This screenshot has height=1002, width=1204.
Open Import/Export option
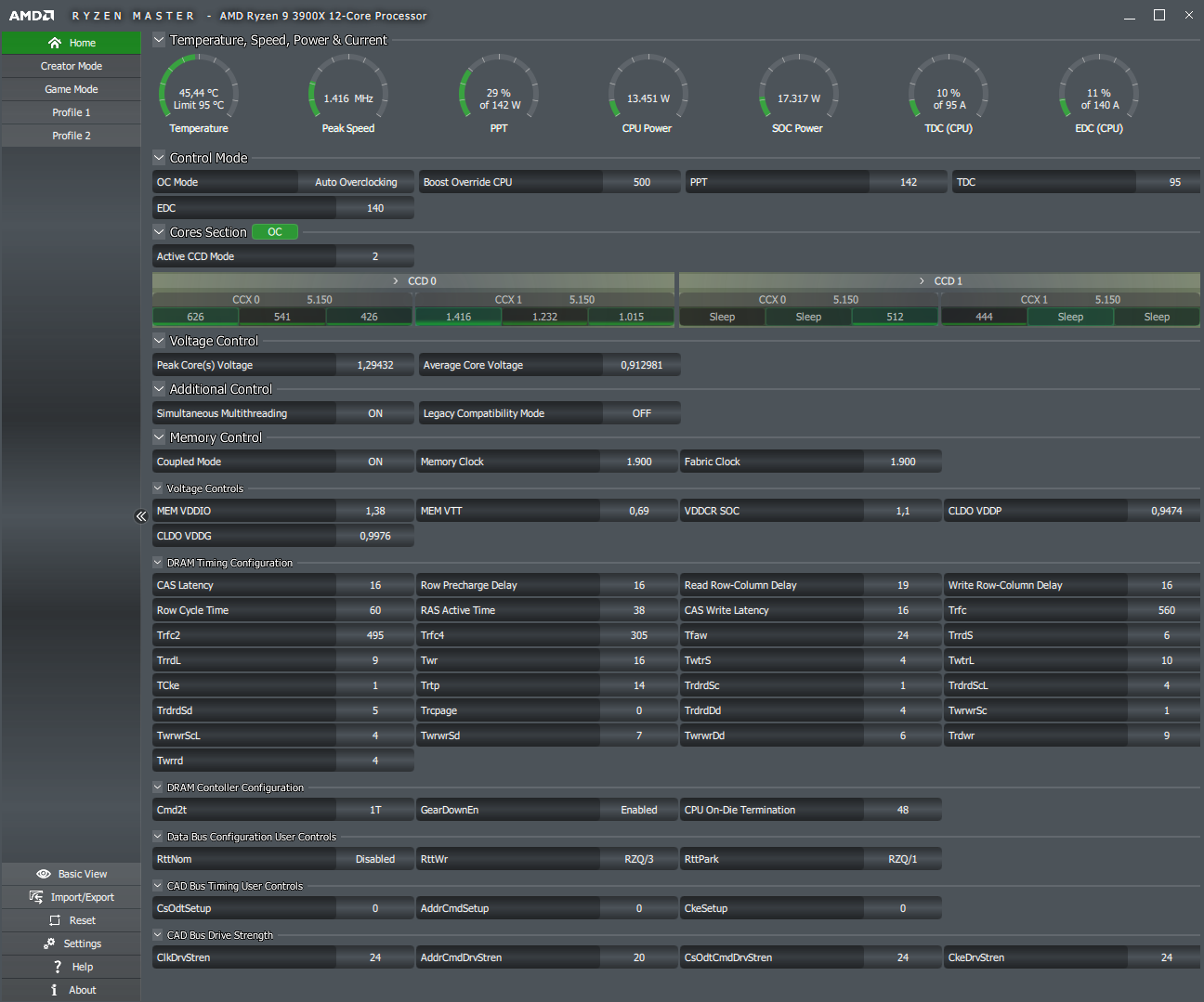click(x=72, y=897)
